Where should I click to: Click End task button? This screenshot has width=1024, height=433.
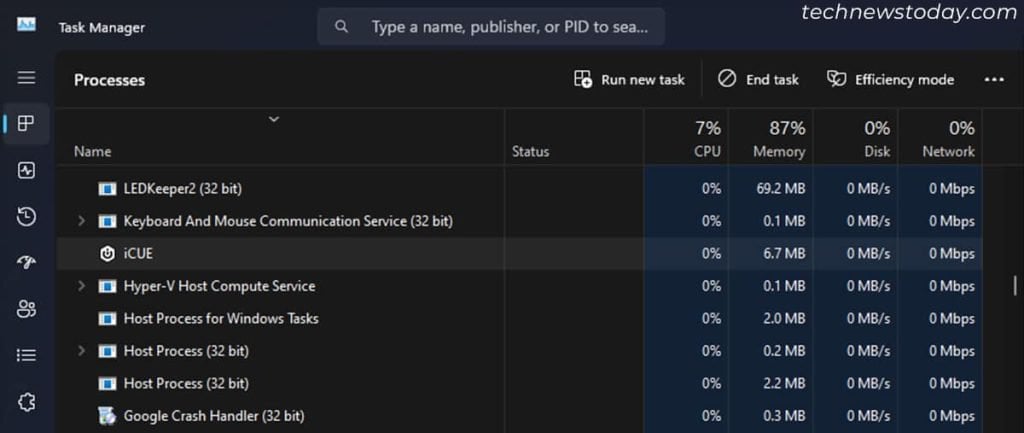[x=758, y=80]
